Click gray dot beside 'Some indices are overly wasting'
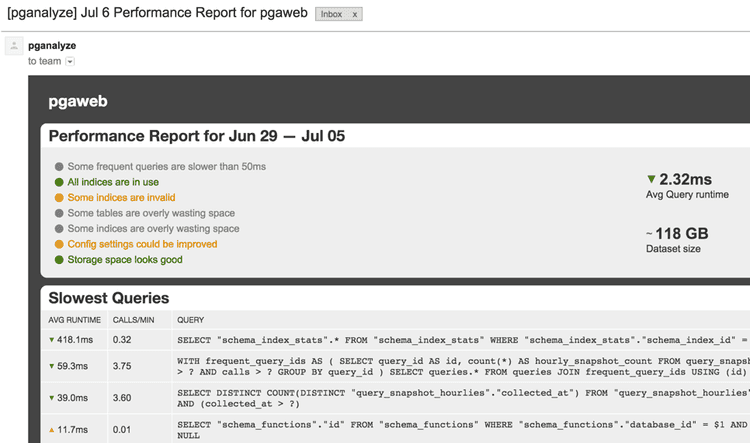 pyautogui.click(x=59, y=229)
